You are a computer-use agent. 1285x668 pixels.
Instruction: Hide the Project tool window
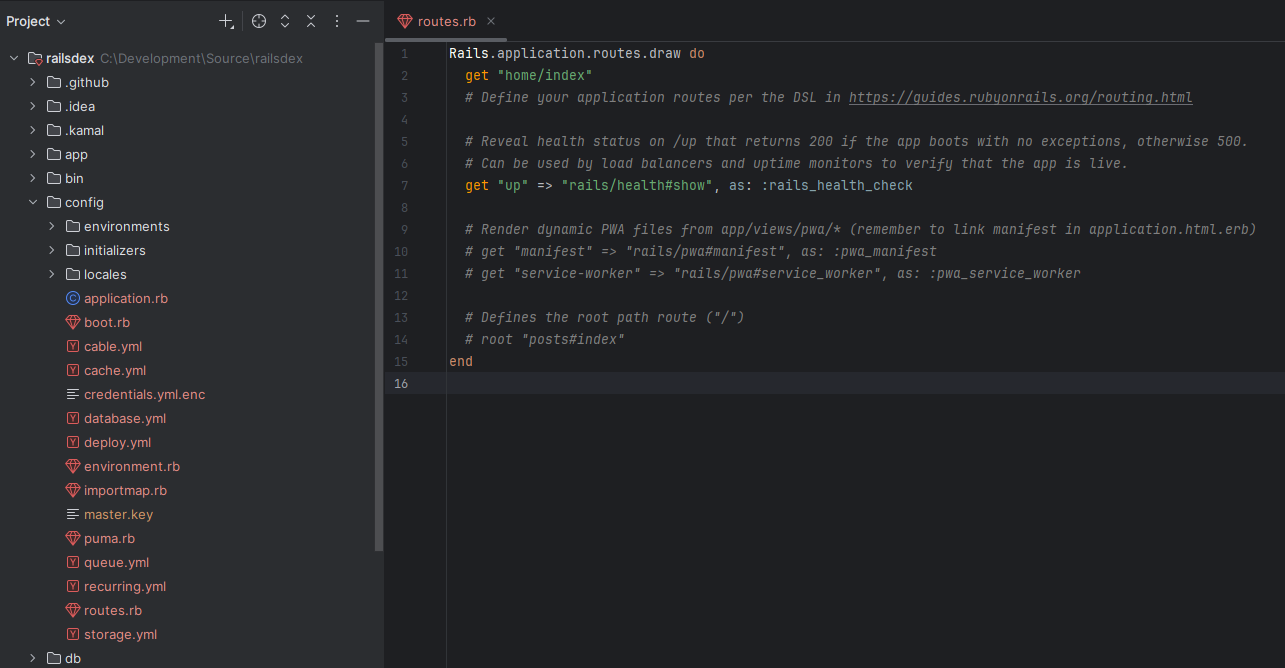click(363, 21)
